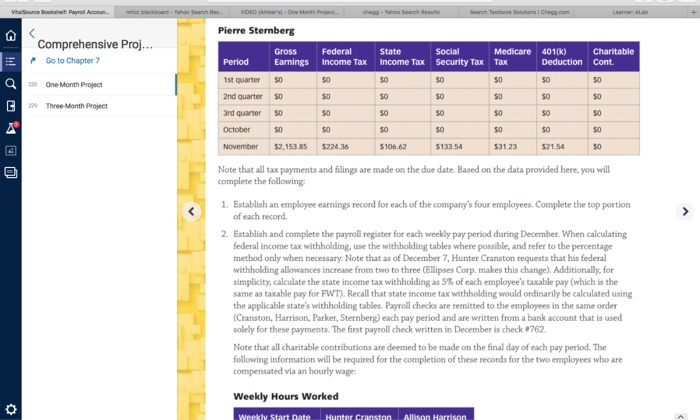Image resolution: width=700 pixels, height=420 pixels.
Task: Click the November row label
Action: click(x=241, y=146)
